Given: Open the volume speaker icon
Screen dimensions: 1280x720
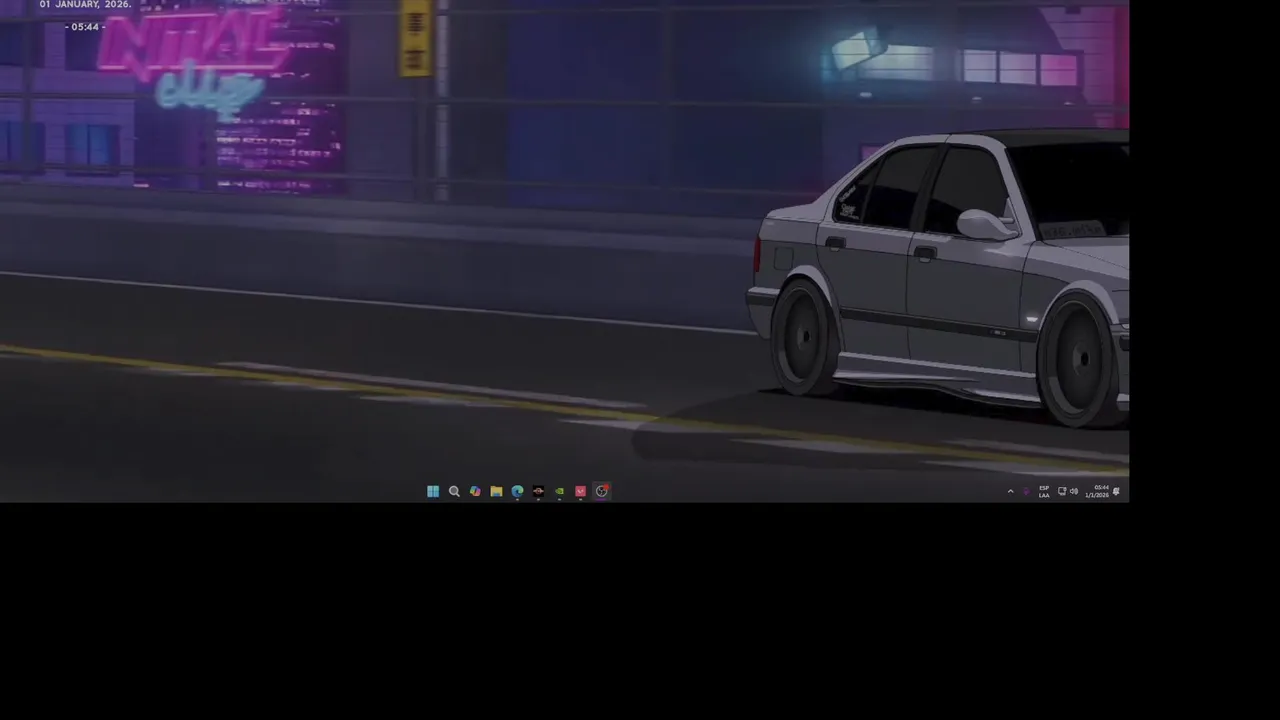Looking at the screenshot, I should pyautogui.click(x=1074, y=491).
